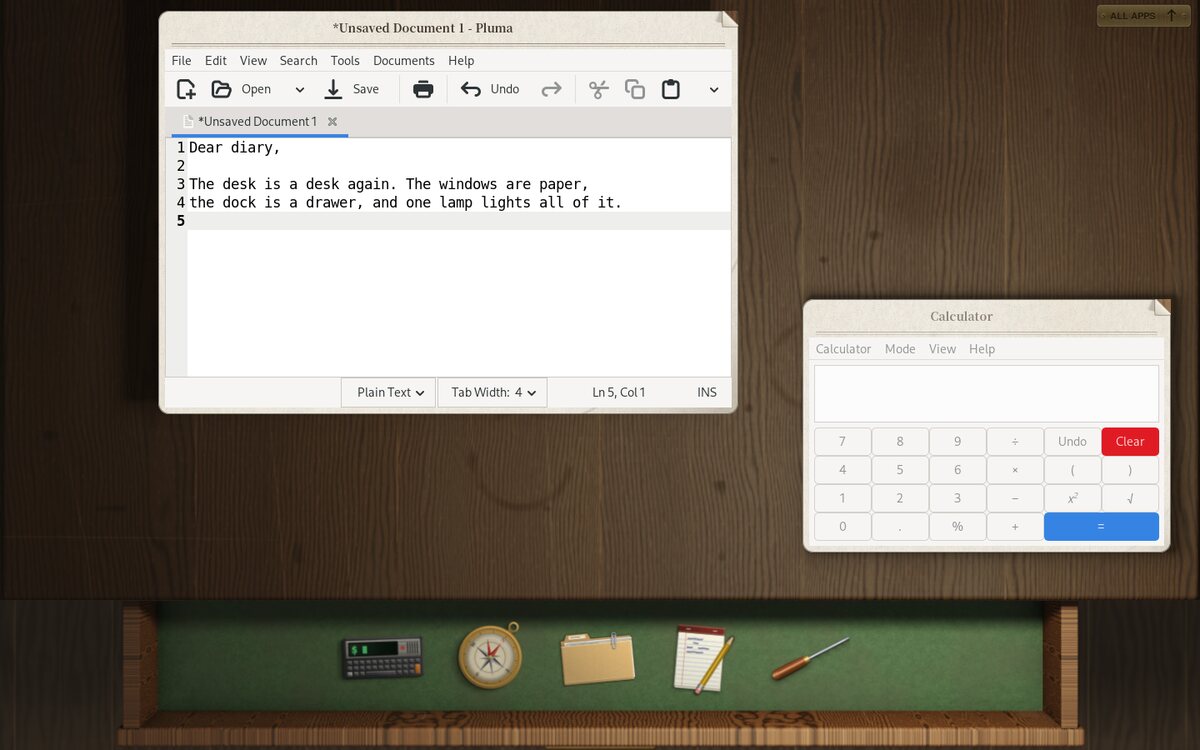Open the Mode menu in Calculator
1200x750 pixels.
click(900, 349)
